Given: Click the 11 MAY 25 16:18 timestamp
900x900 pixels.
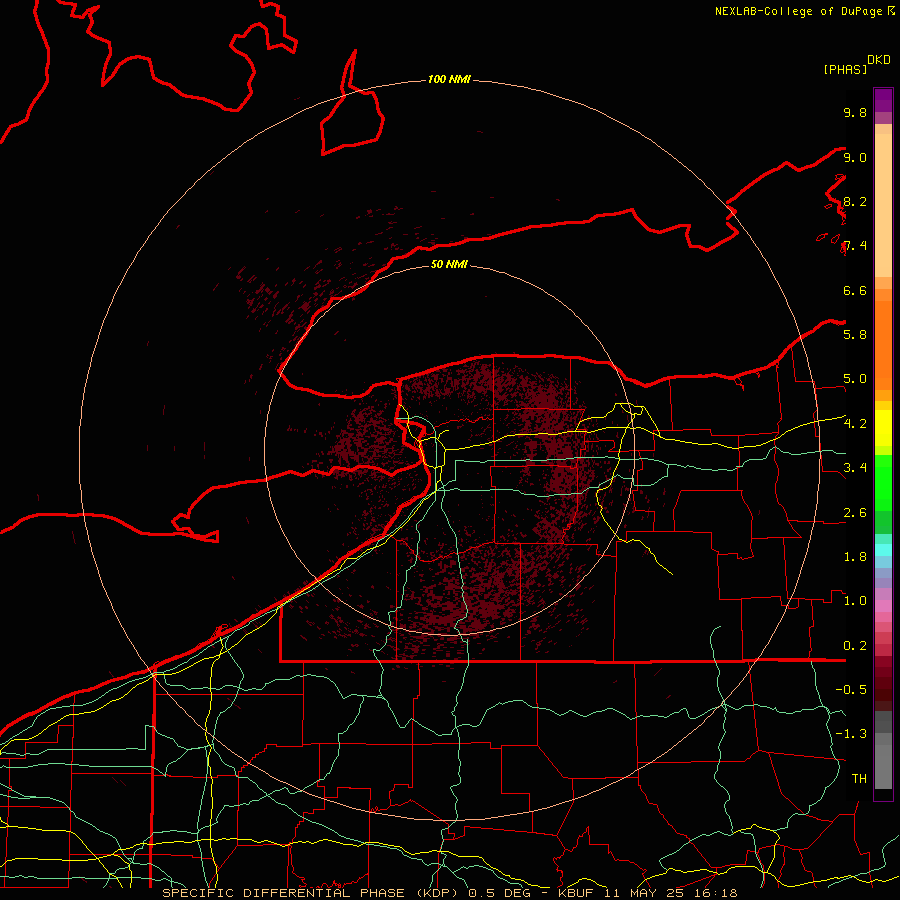Looking at the screenshot, I should pyautogui.click(x=670, y=893).
